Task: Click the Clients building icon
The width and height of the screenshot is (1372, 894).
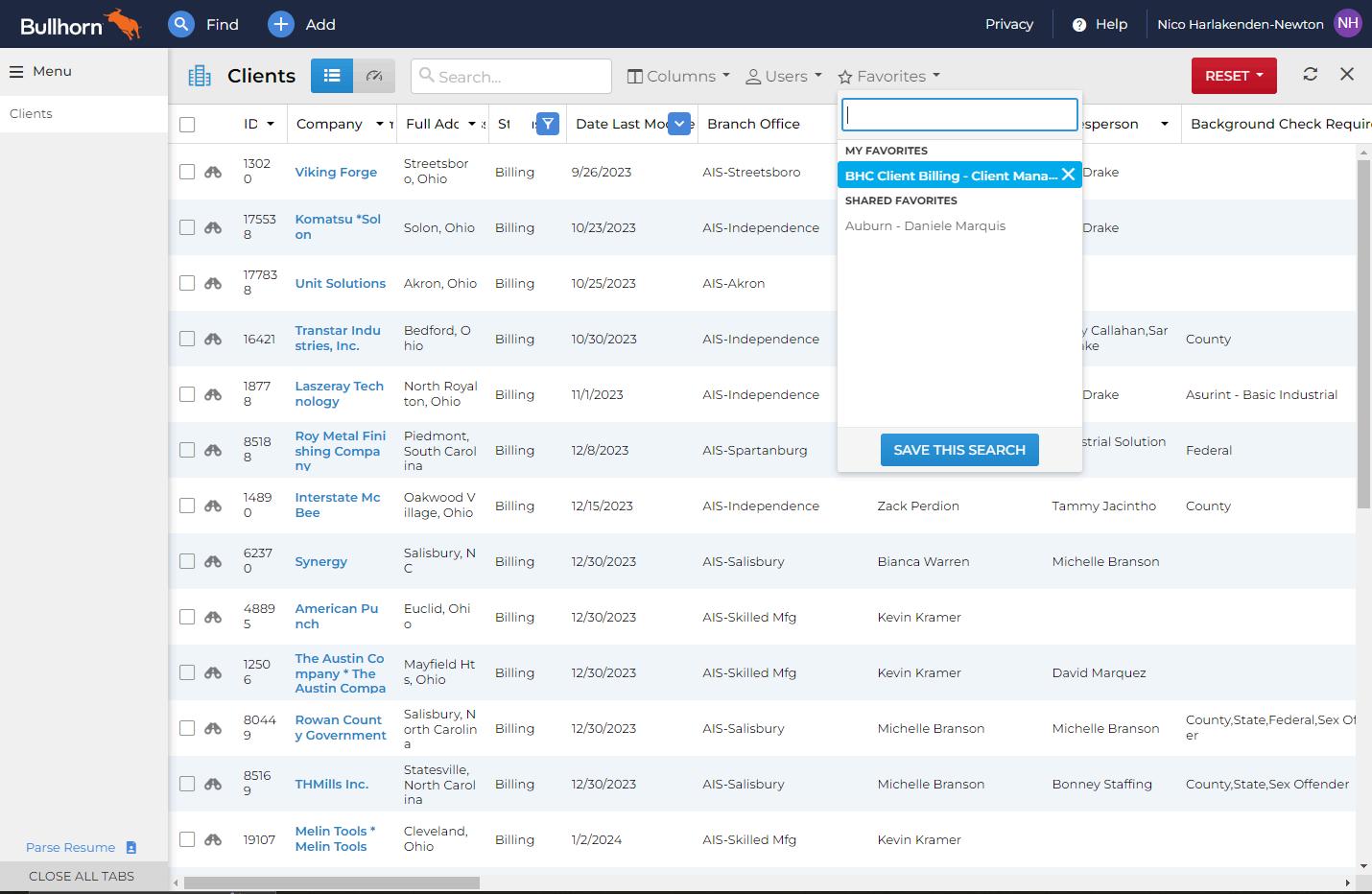Action: 200,76
